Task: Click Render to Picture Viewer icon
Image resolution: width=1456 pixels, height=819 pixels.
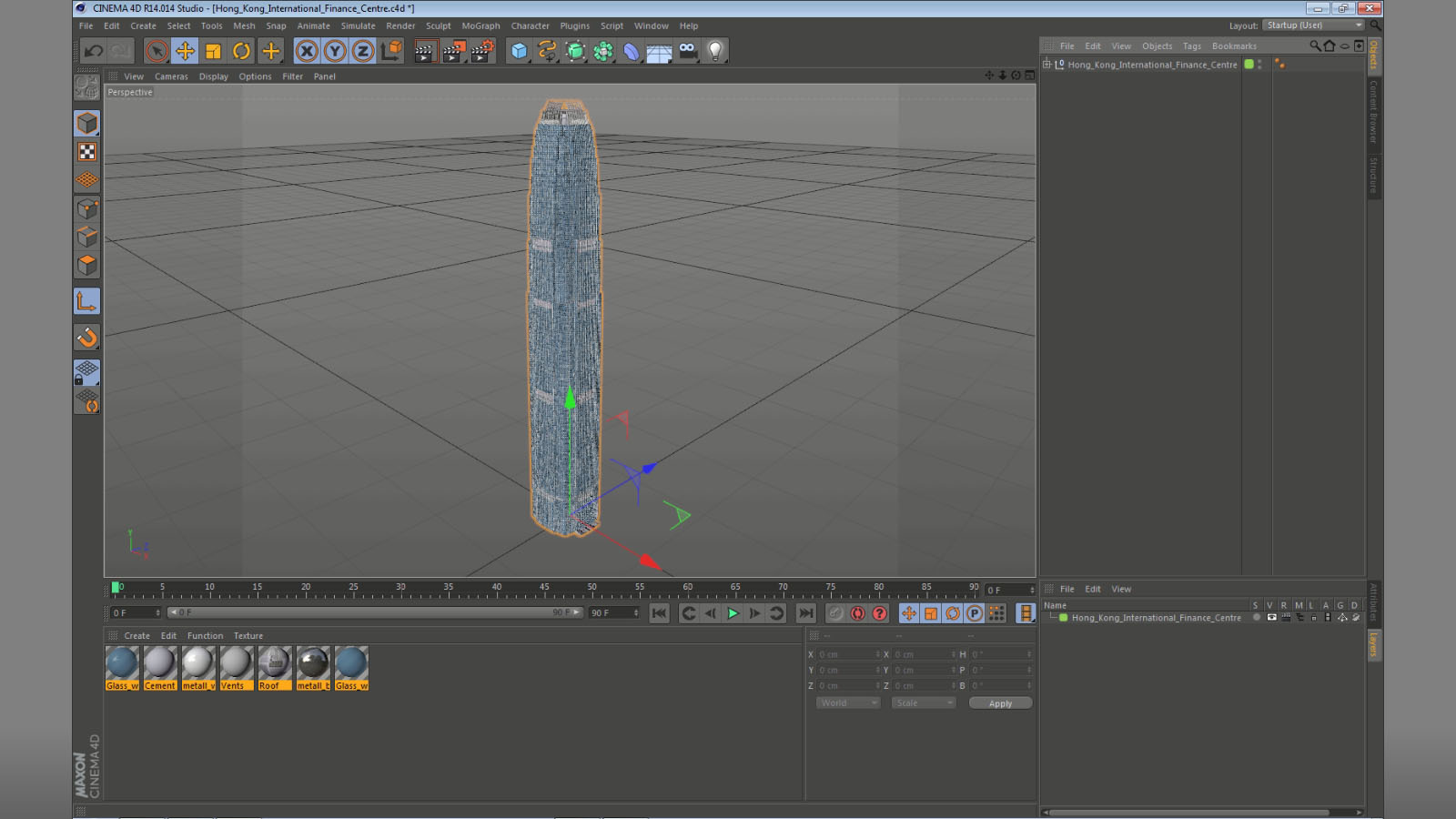Action: pyautogui.click(x=453, y=51)
